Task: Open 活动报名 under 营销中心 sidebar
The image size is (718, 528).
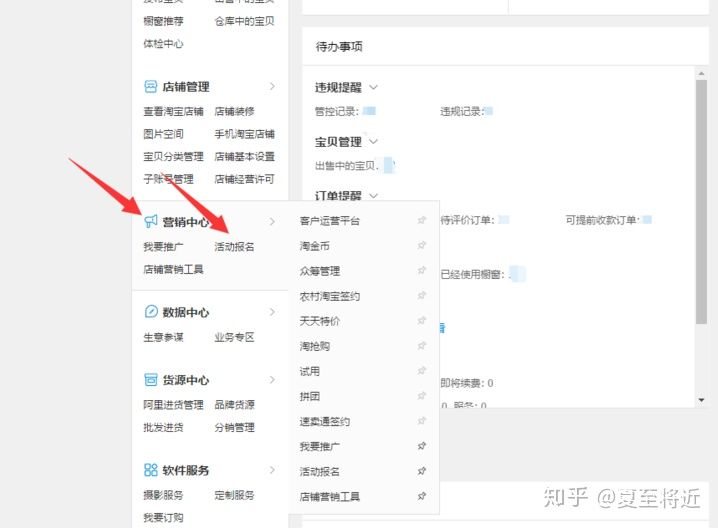Action: [234, 247]
